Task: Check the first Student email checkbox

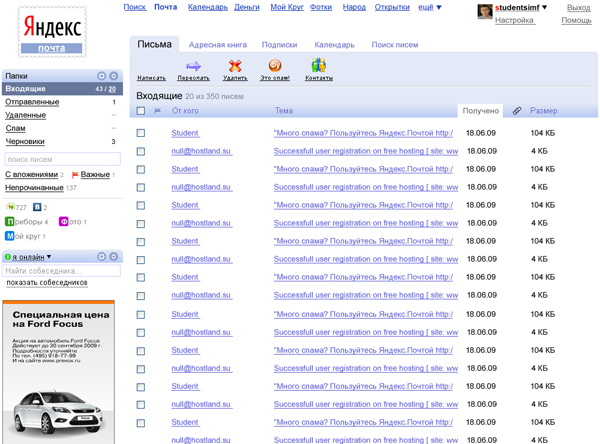Action: tap(141, 133)
